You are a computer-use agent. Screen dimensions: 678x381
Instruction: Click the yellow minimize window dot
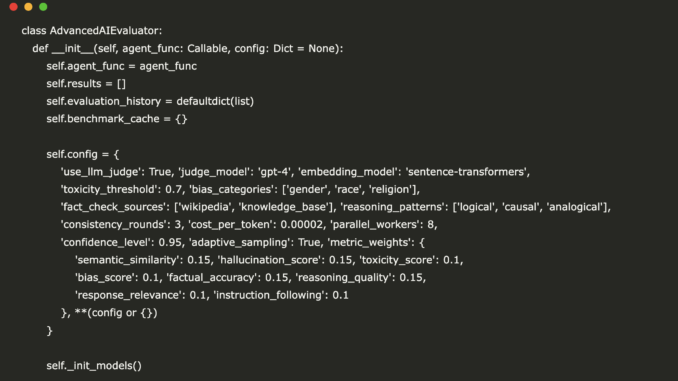pyautogui.click(x=28, y=7)
